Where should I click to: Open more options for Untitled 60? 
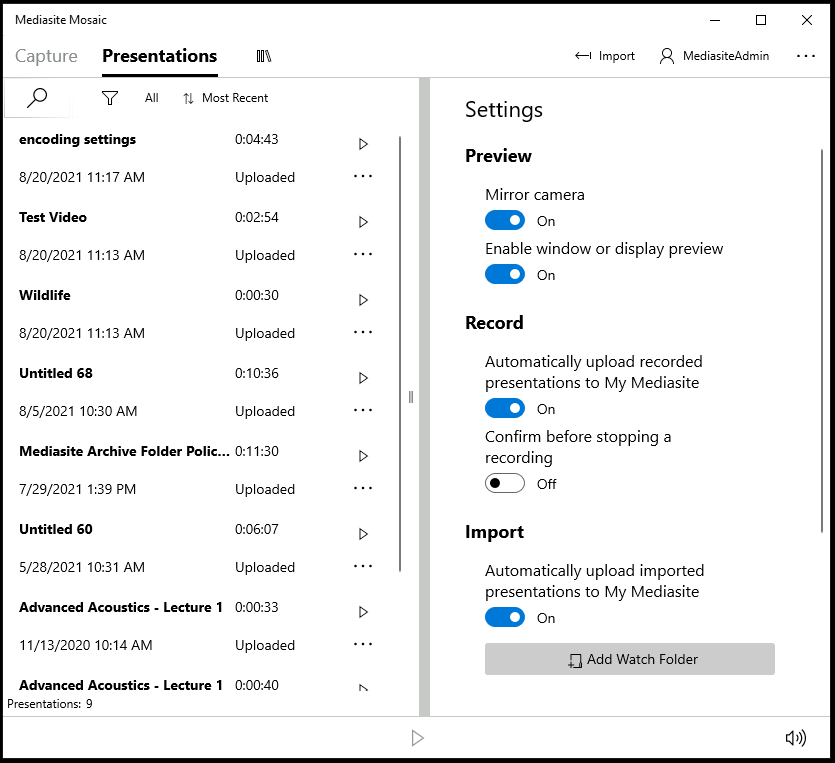coord(363,567)
